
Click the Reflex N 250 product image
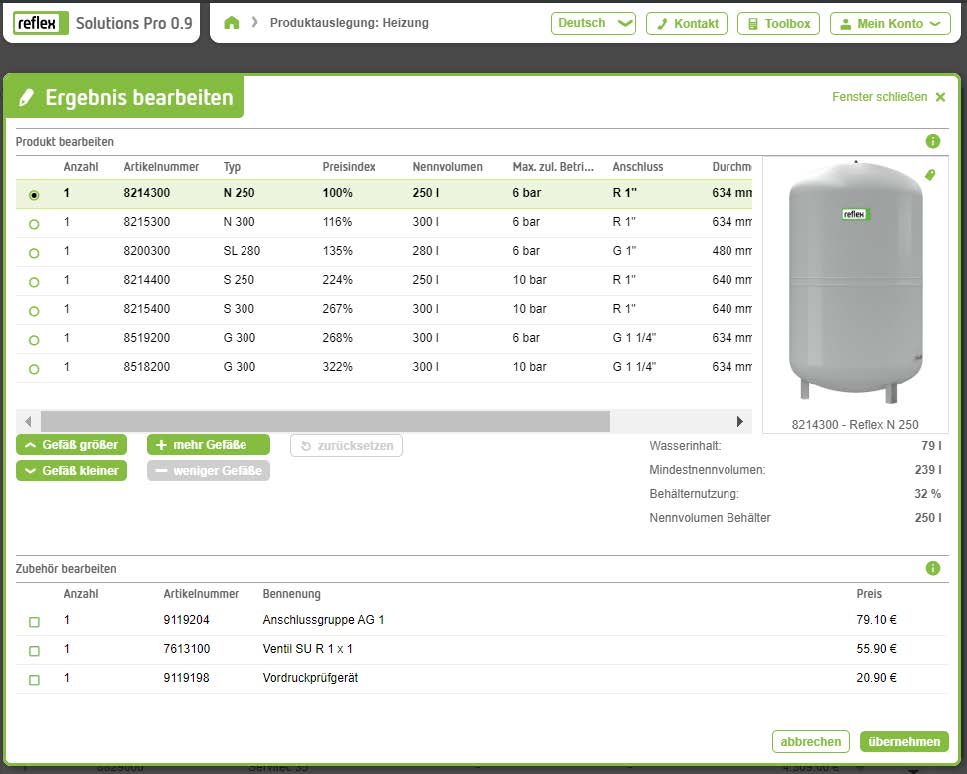pos(855,282)
